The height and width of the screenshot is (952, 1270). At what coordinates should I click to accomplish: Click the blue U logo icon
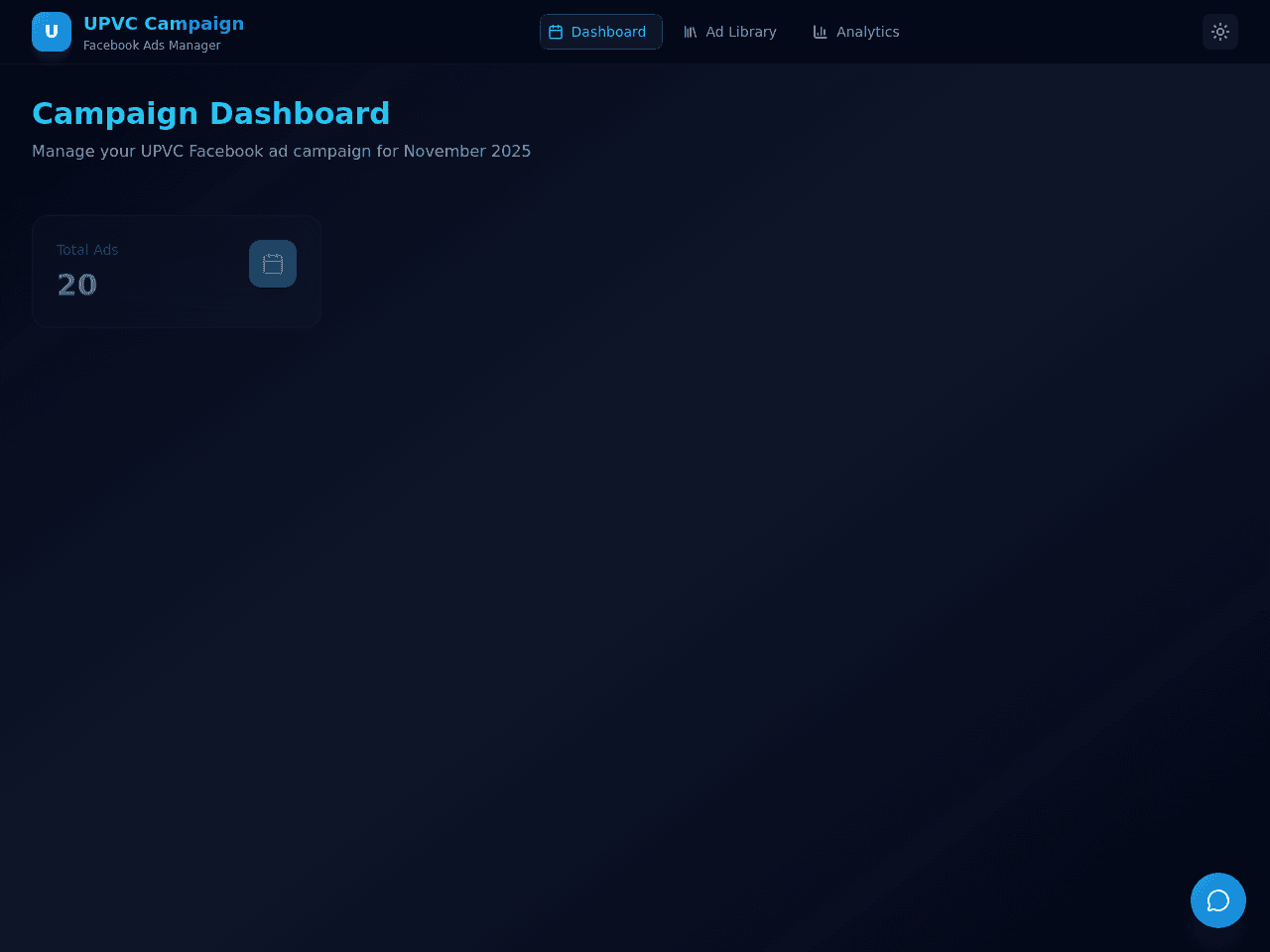coord(52,32)
